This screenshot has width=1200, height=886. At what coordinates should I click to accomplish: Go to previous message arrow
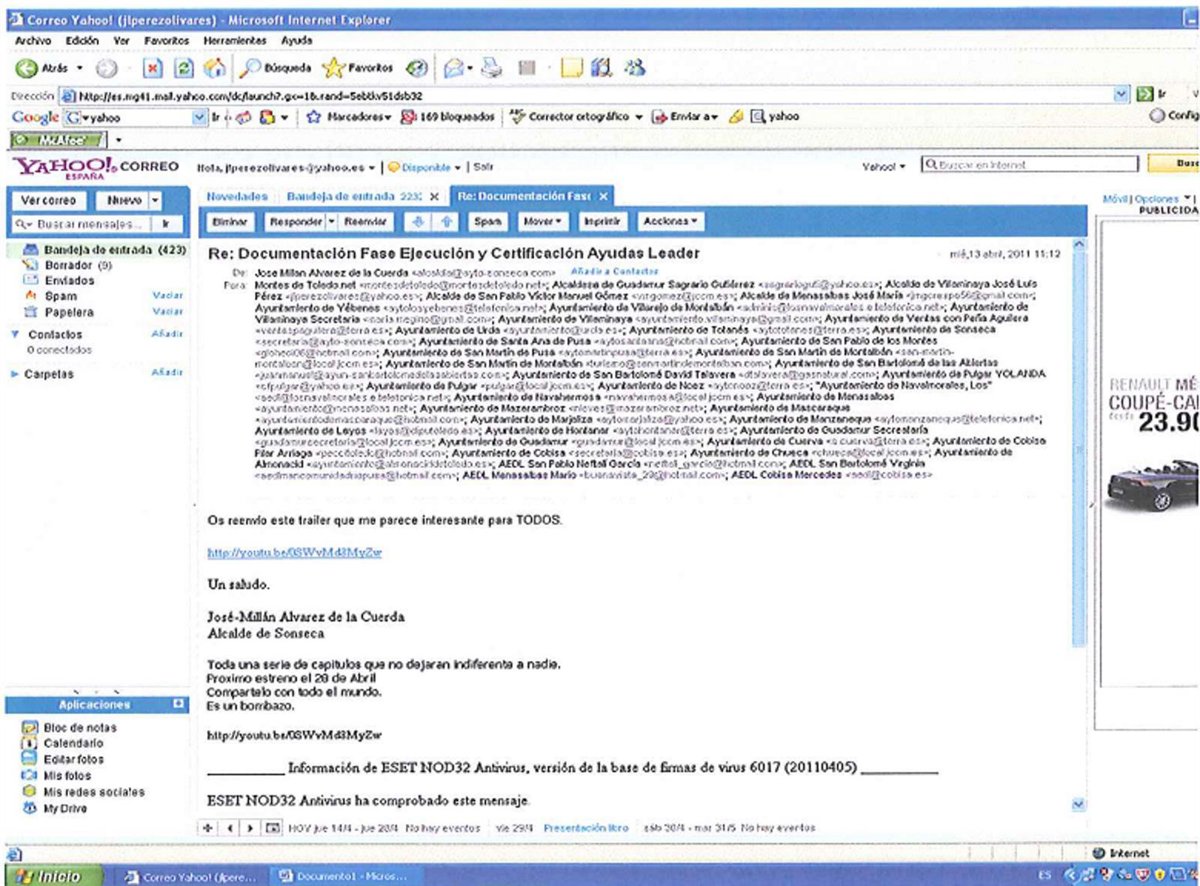click(421, 219)
